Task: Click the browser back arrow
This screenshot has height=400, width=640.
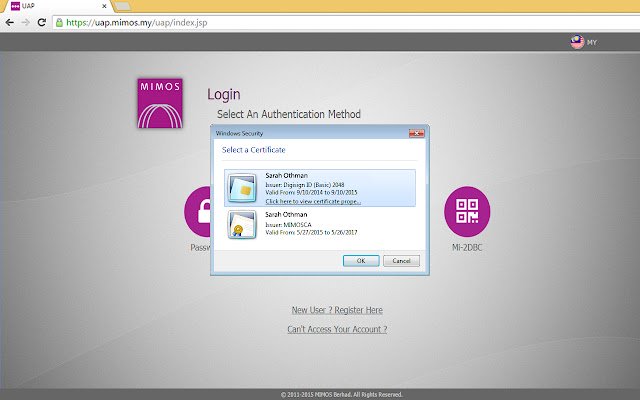Action: 9,22
